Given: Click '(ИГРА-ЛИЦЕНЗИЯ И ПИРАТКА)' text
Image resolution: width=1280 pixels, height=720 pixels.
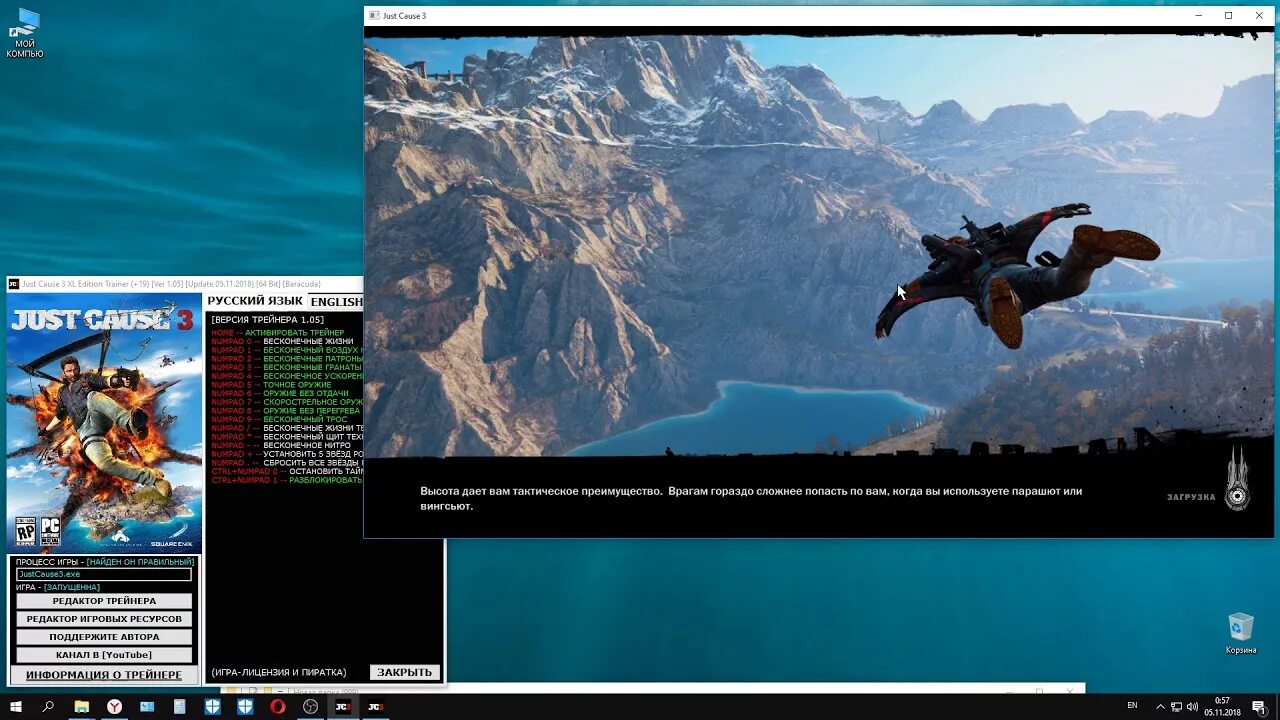Looking at the screenshot, I should coord(279,672).
